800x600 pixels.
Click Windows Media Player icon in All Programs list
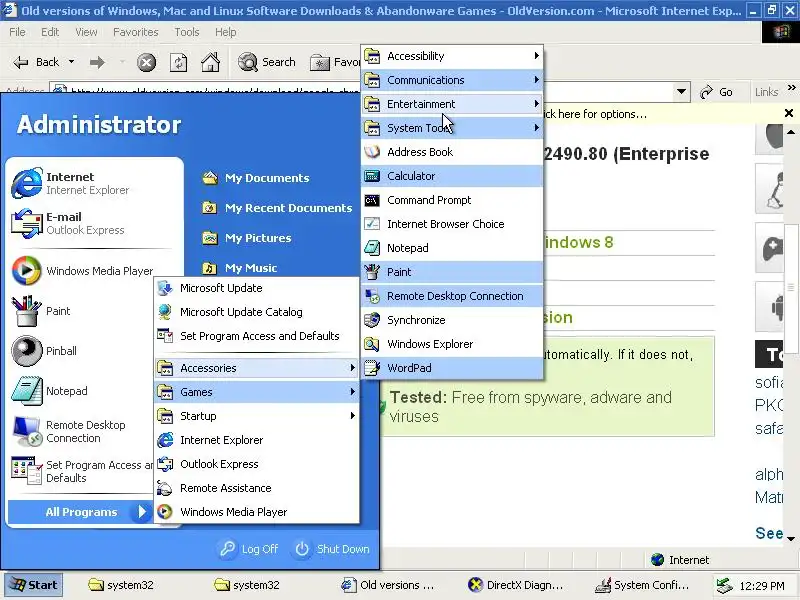[165, 512]
